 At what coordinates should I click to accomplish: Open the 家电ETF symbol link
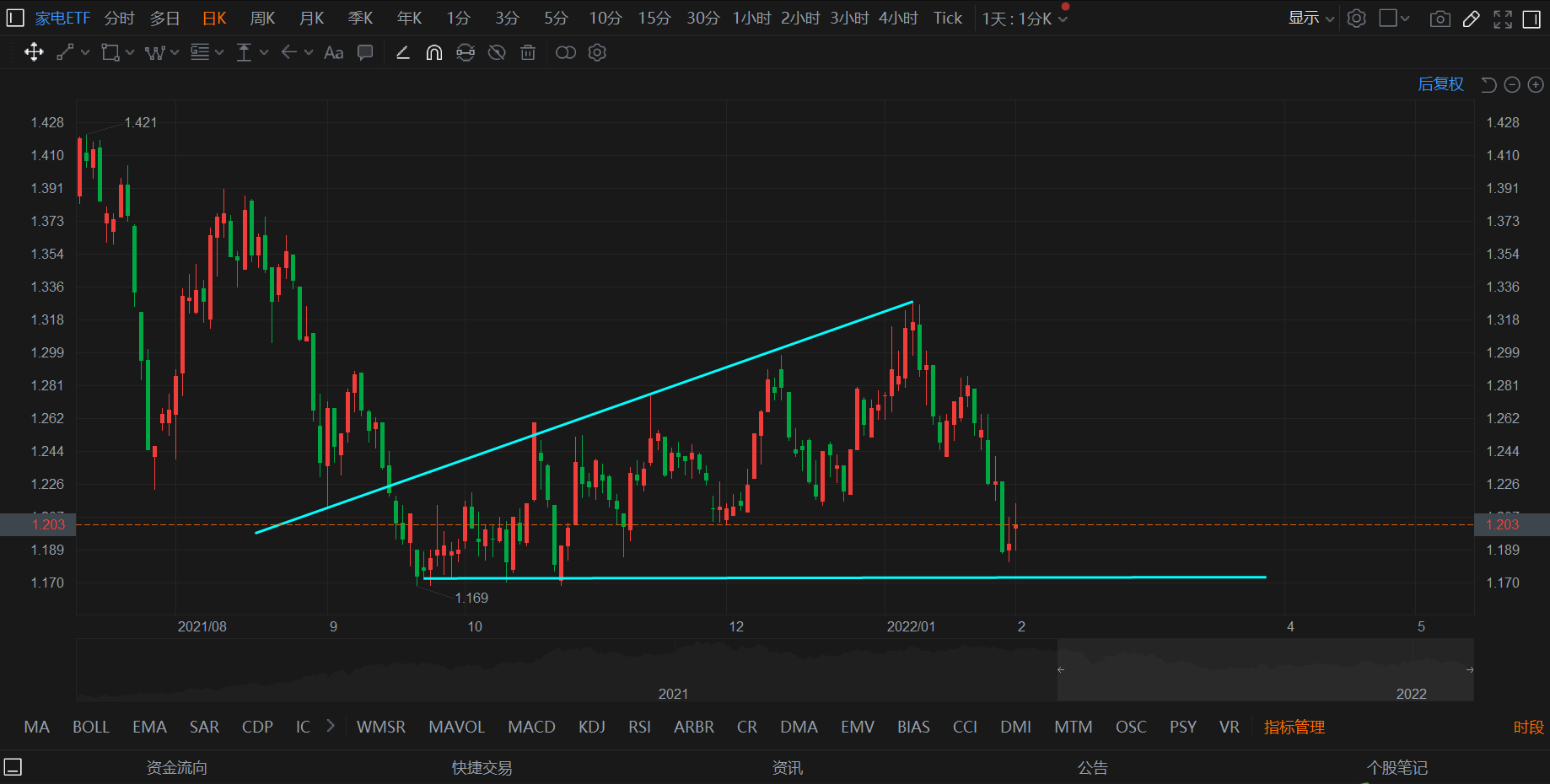click(x=62, y=19)
